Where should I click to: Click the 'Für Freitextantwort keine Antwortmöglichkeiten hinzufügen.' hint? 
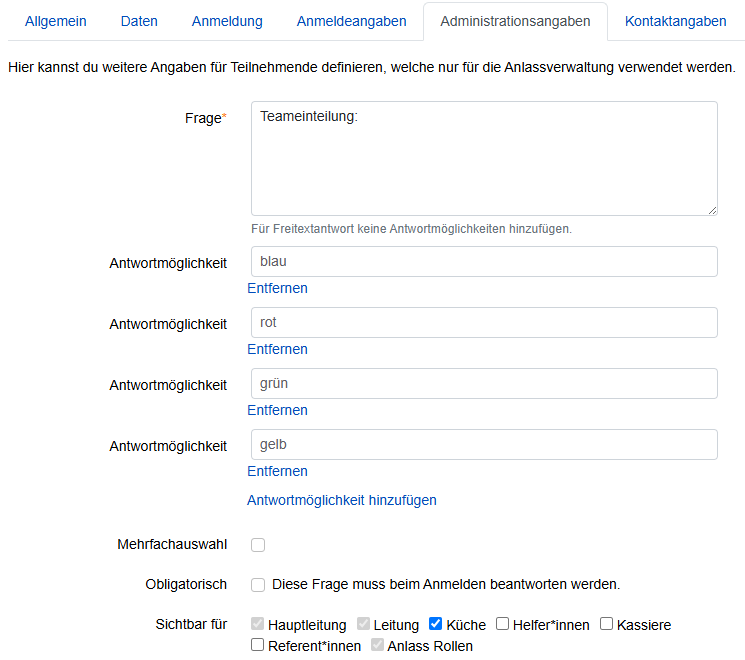411,229
